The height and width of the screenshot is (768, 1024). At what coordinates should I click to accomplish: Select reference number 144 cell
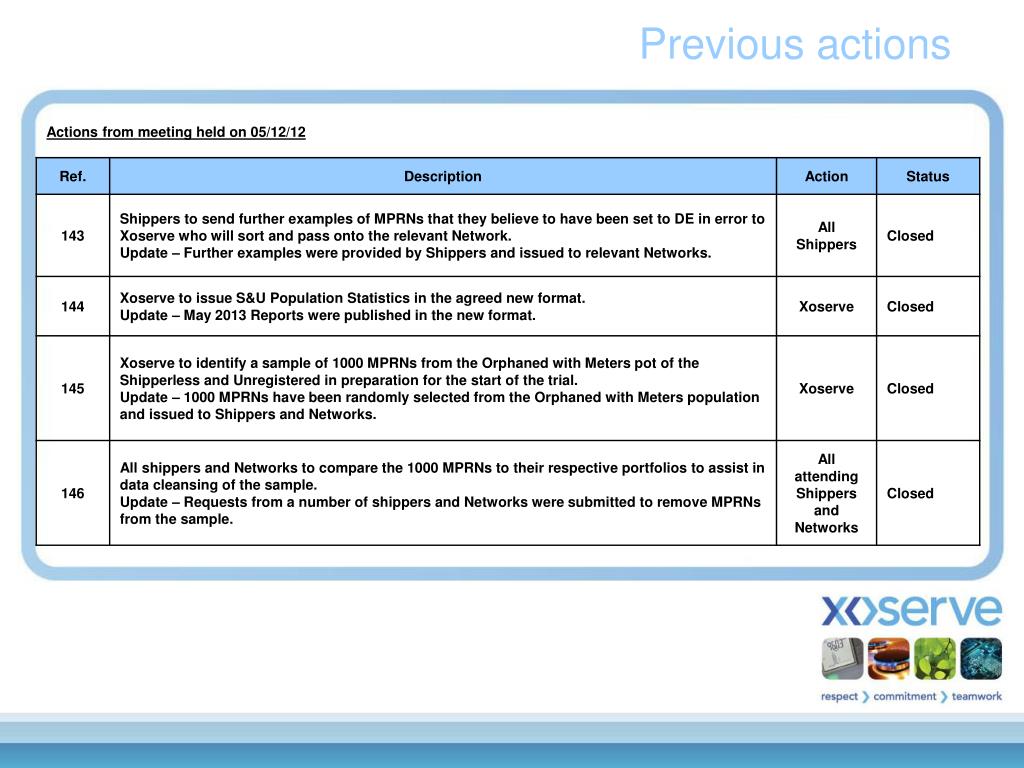[72, 306]
